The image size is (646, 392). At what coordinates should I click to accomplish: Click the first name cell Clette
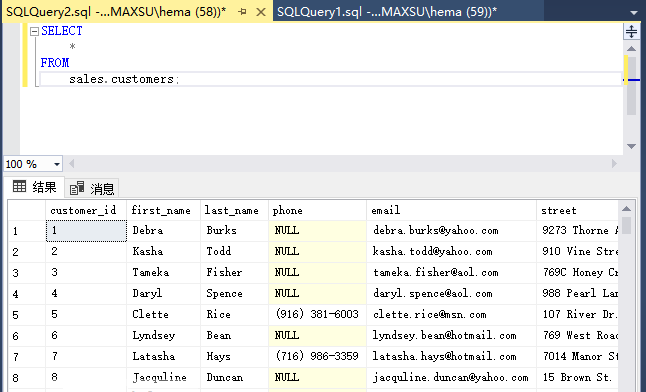164,315
